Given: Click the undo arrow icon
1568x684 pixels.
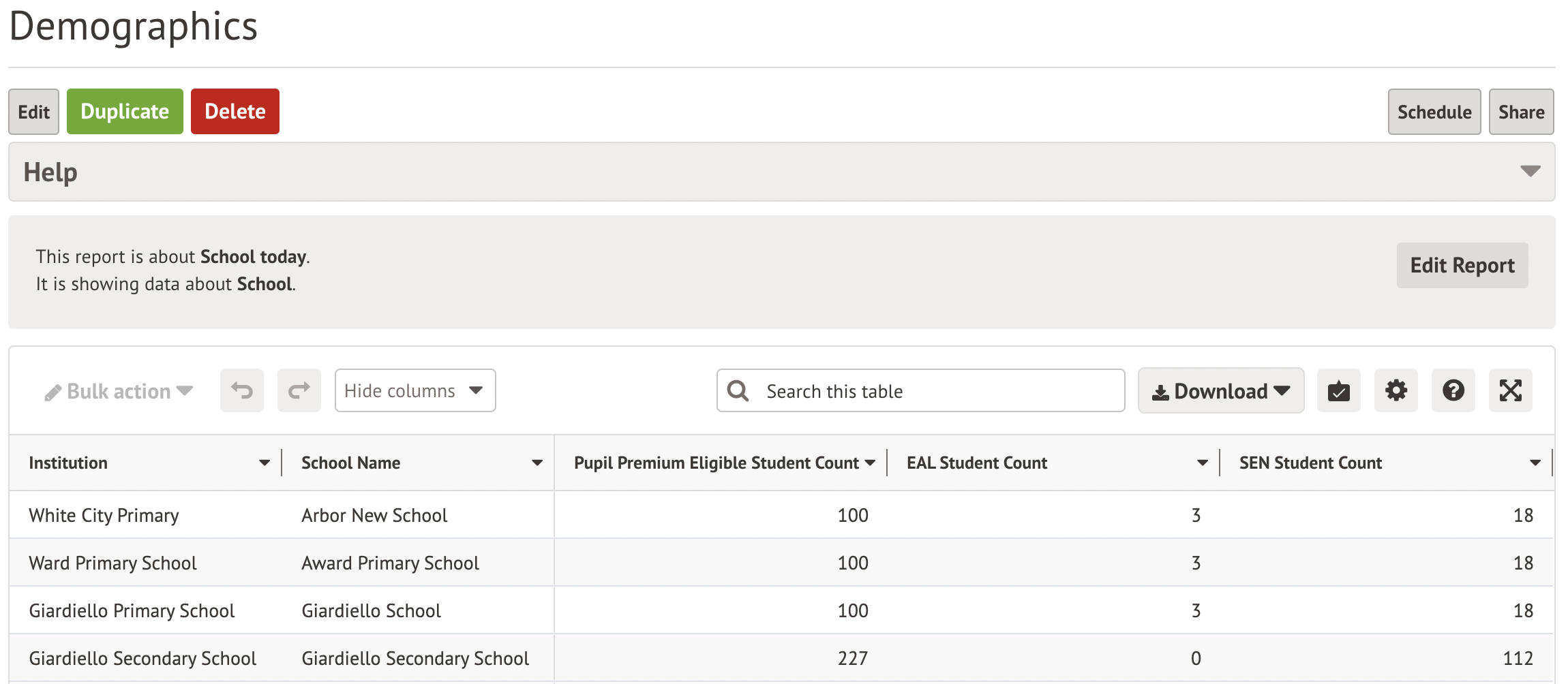Looking at the screenshot, I should click(x=242, y=391).
